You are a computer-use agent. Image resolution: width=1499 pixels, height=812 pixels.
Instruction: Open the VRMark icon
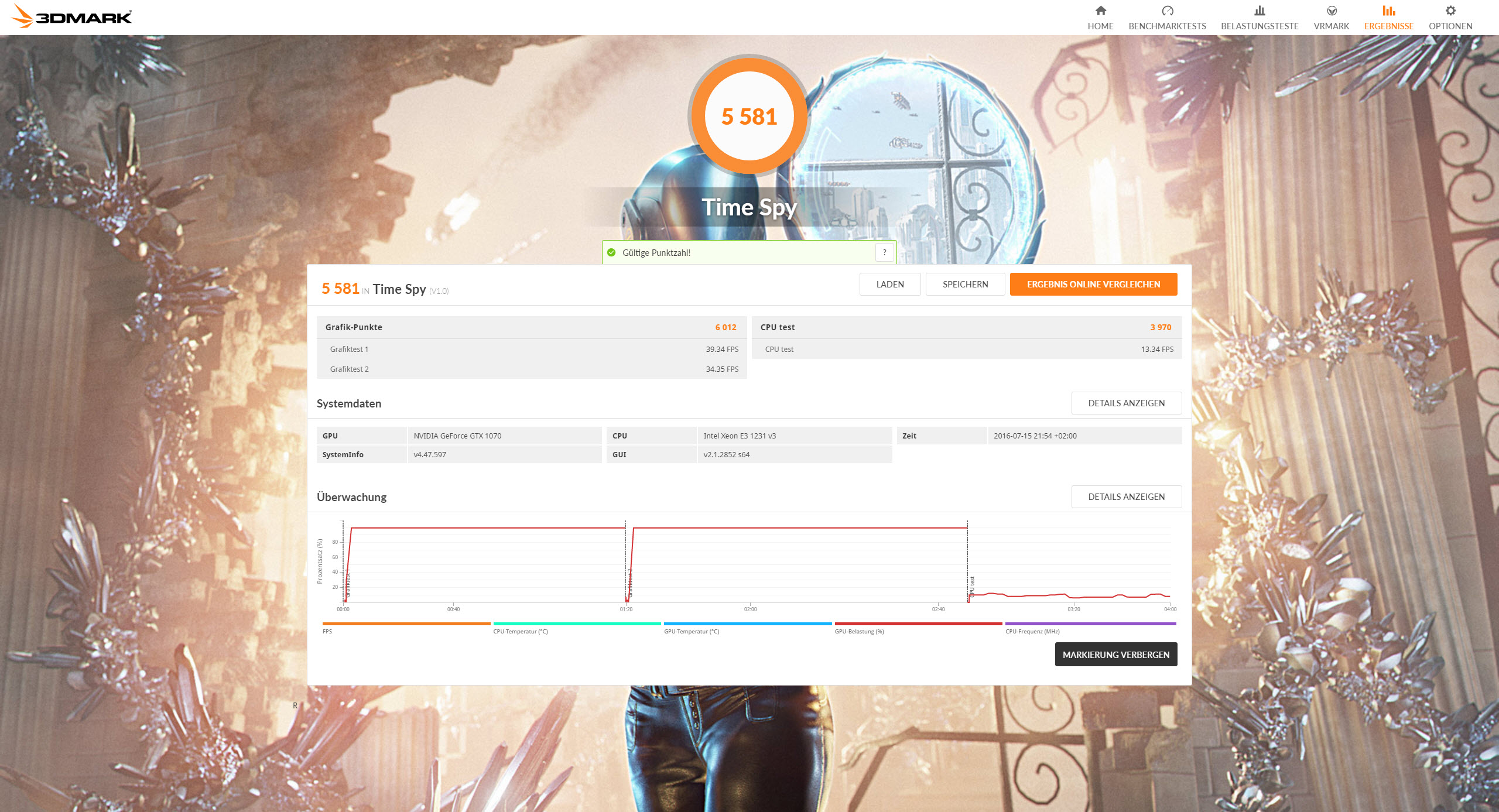click(x=1331, y=11)
